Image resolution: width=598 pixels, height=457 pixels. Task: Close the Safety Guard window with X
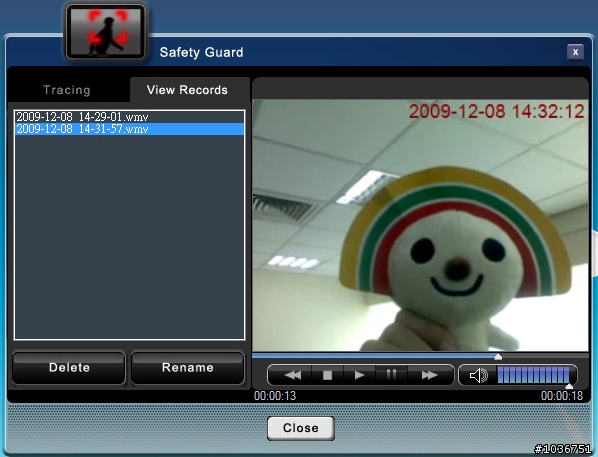point(575,52)
